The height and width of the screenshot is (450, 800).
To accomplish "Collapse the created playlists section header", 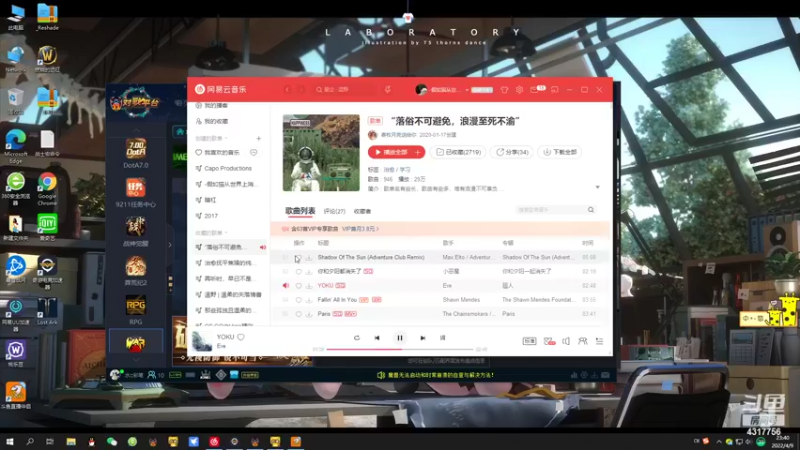I will click(211, 138).
